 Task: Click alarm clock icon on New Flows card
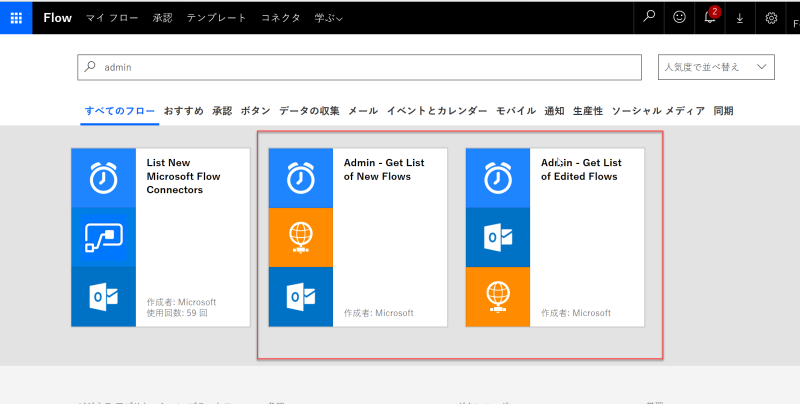(301, 178)
